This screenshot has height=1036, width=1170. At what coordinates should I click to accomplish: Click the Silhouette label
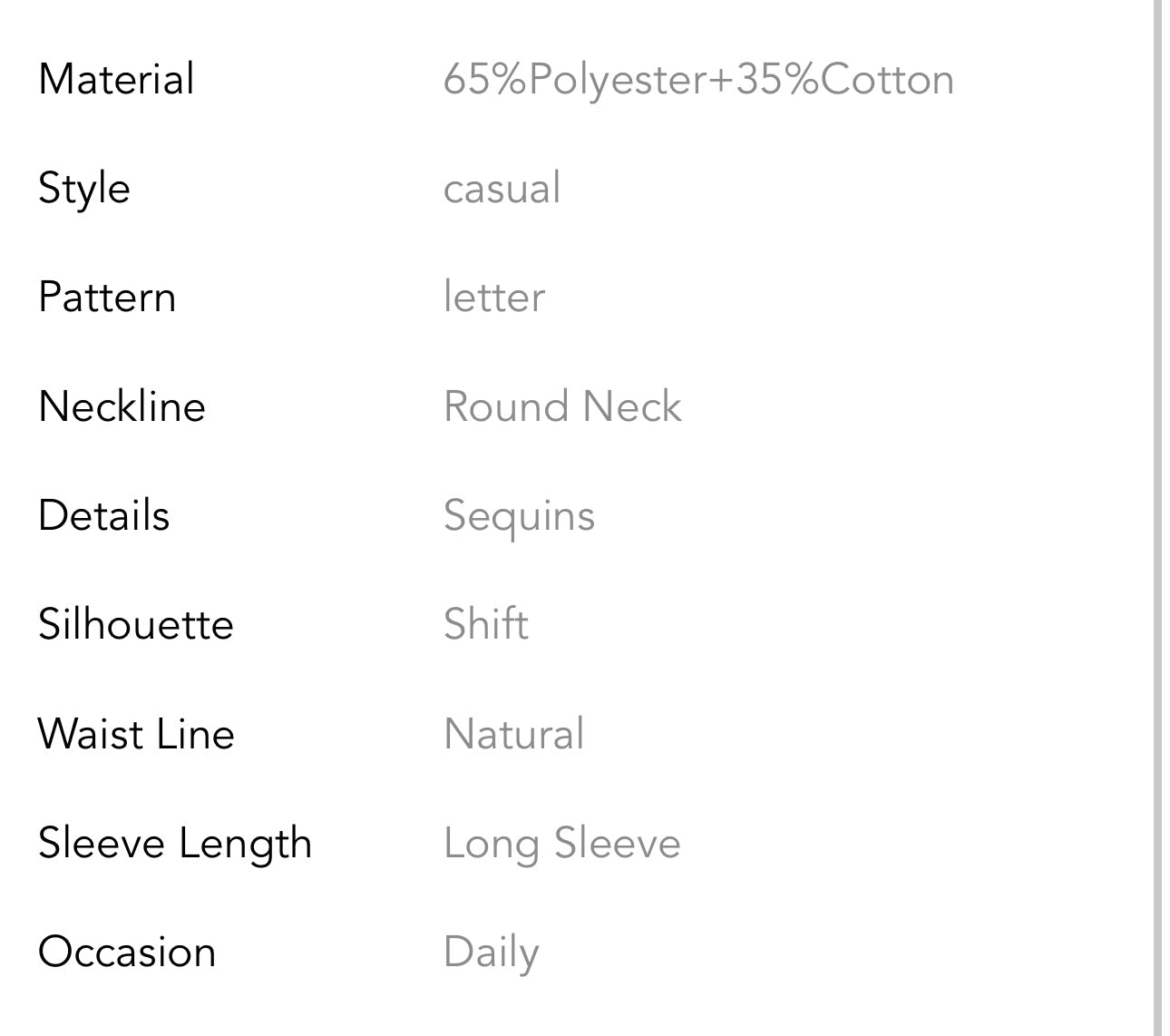pyautogui.click(x=136, y=624)
